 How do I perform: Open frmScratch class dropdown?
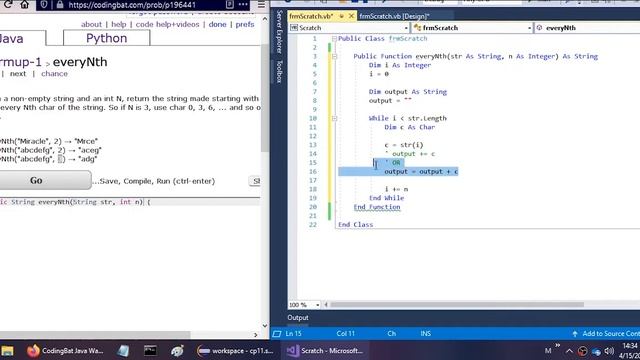[x=472, y=28]
